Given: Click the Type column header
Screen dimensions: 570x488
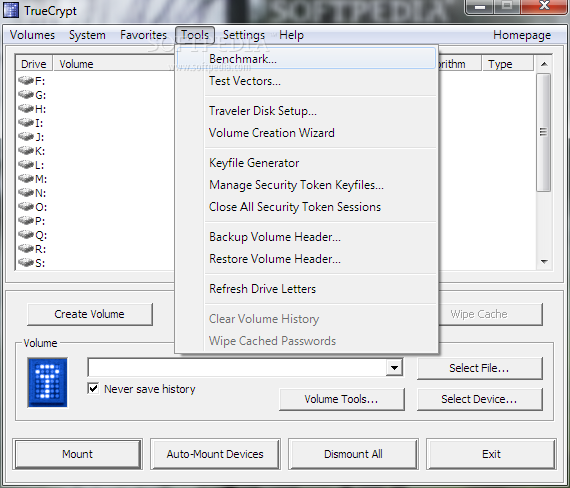Looking at the screenshot, I should point(508,64).
